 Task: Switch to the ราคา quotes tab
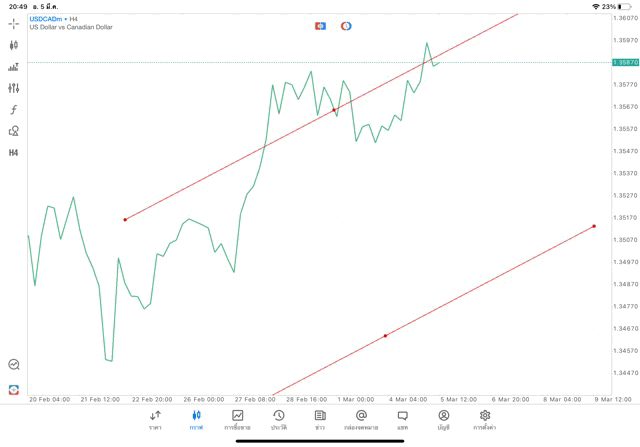[x=155, y=419]
